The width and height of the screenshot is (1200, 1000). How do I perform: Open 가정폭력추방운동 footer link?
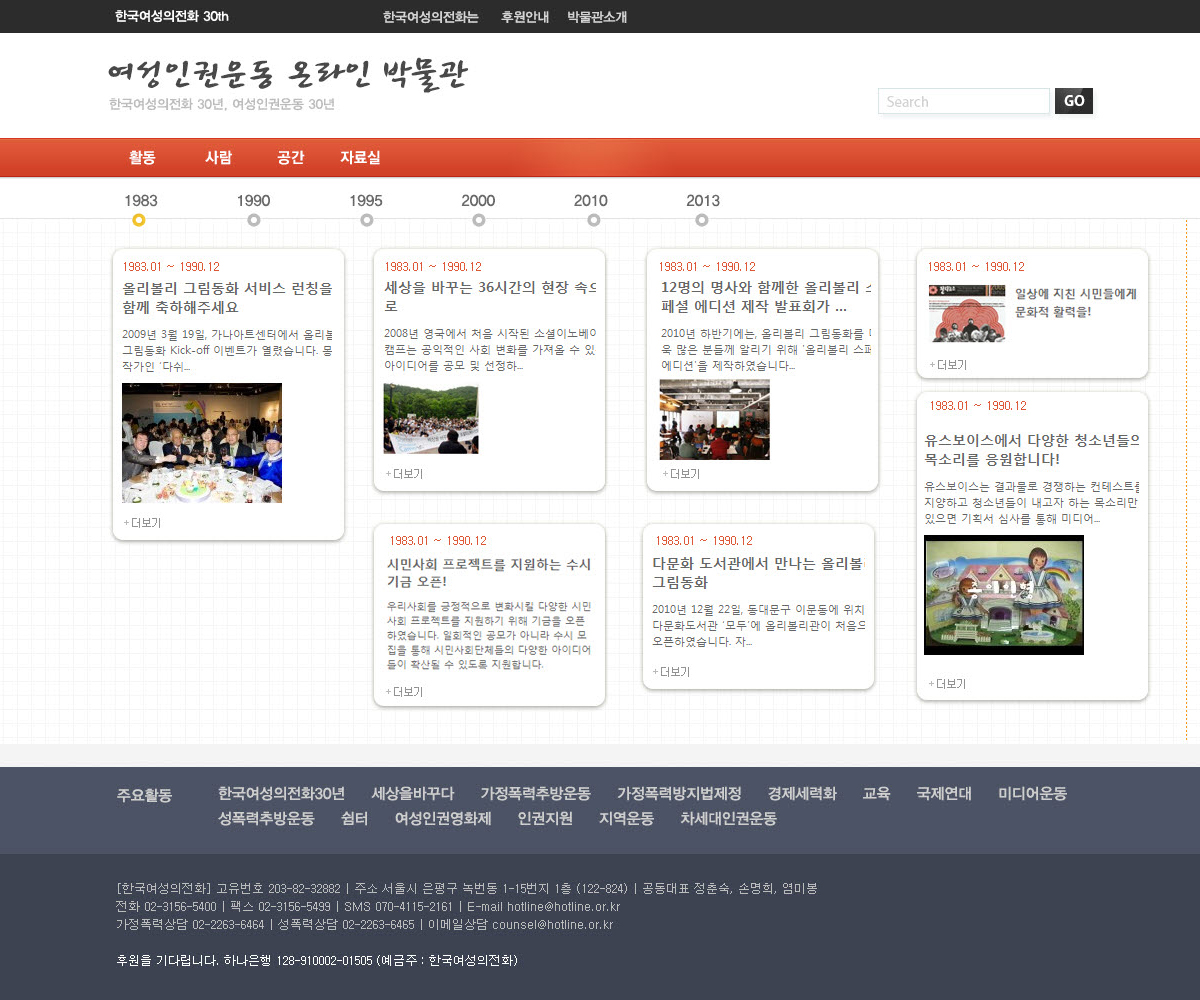click(x=535, y=794)
